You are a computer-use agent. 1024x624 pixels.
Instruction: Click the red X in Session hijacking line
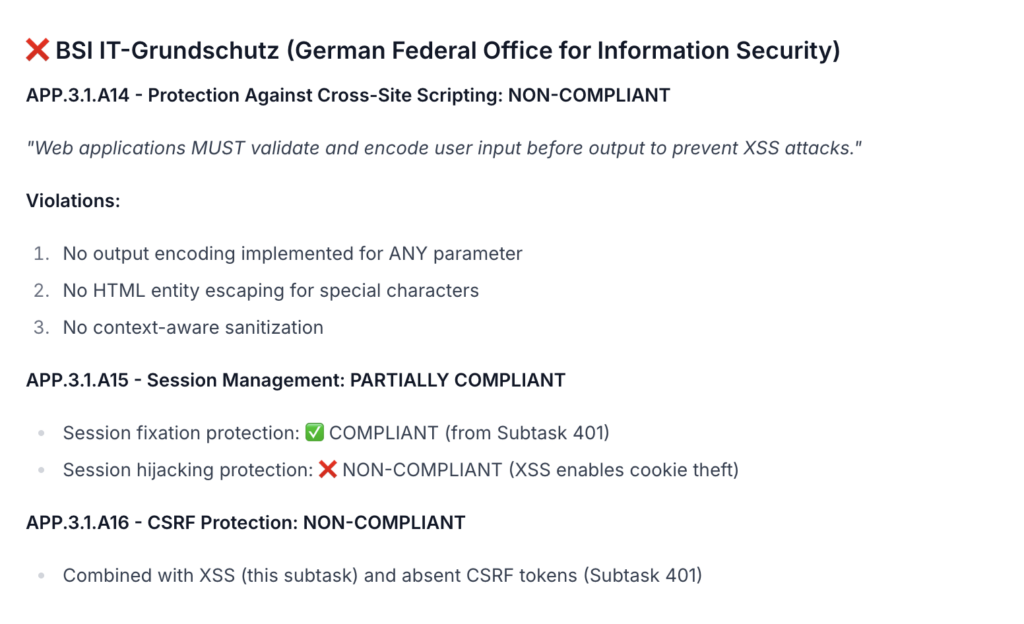pos(327,470)
